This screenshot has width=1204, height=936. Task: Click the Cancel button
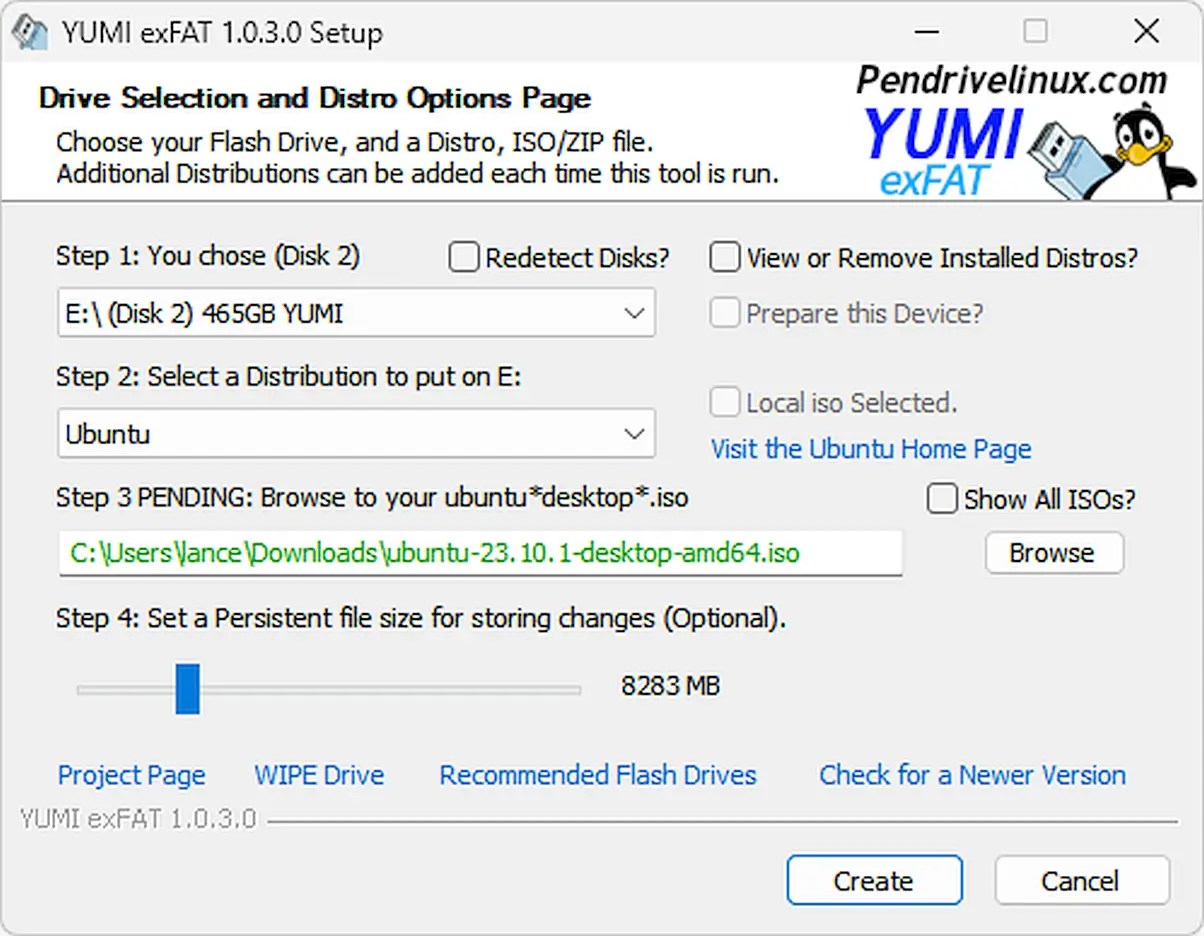tap(1081, 881)
